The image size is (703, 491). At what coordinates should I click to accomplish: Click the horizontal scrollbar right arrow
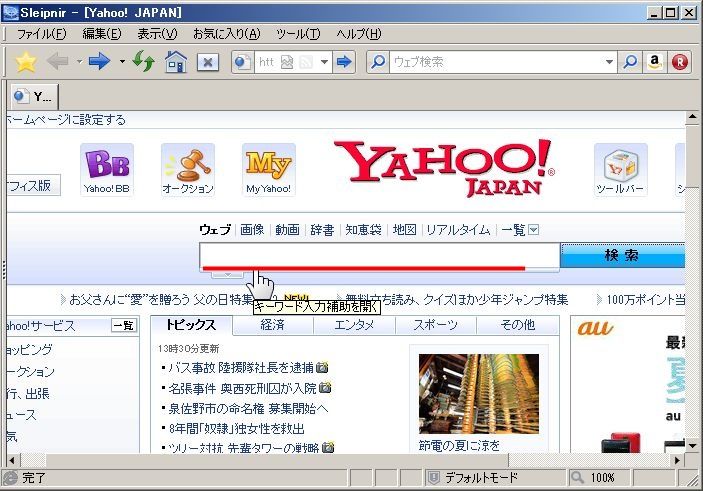point(677,460)
